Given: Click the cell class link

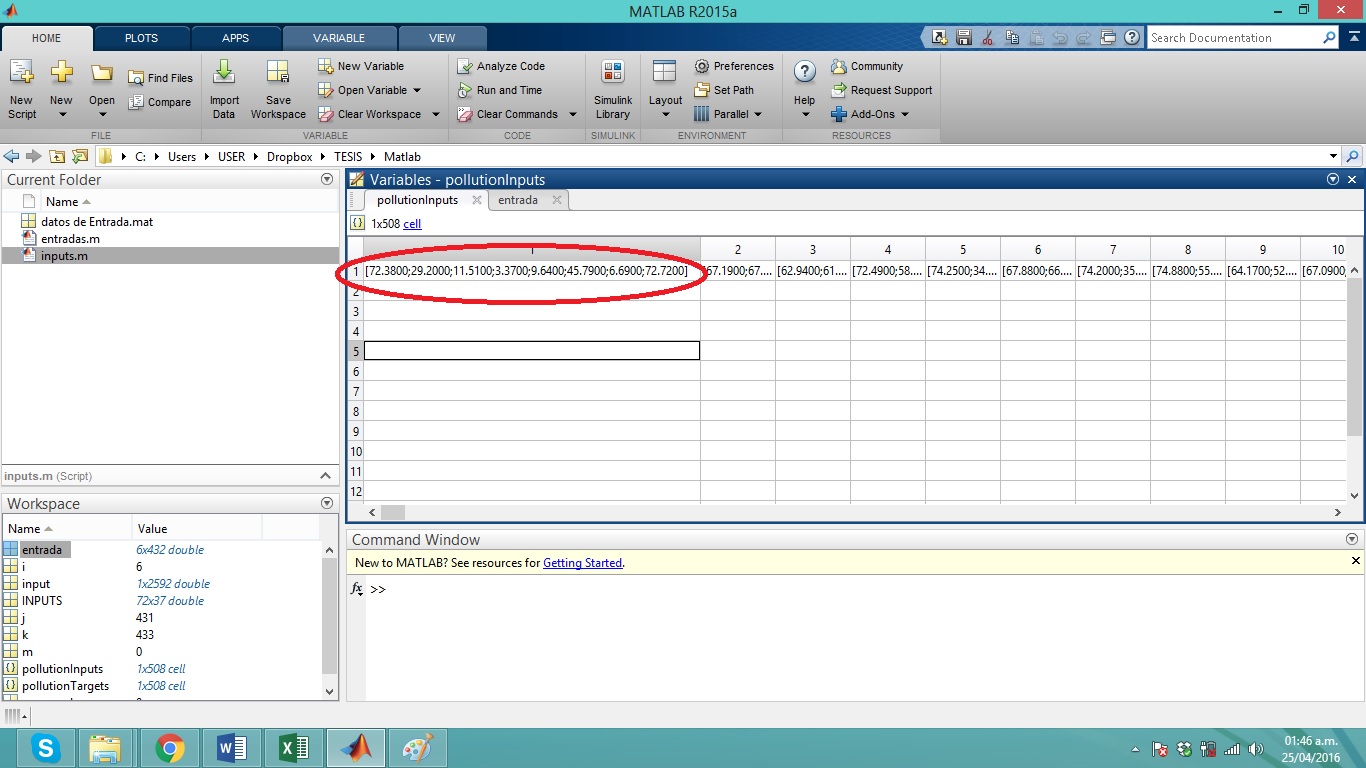Looking at the screenshot, I should coord(412,224).
